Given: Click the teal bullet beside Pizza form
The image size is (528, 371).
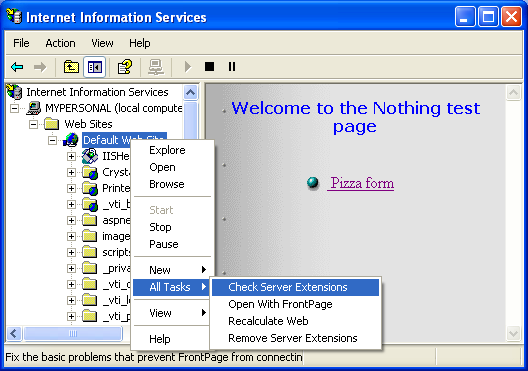Looking at the screenshot, I should 313,182.
